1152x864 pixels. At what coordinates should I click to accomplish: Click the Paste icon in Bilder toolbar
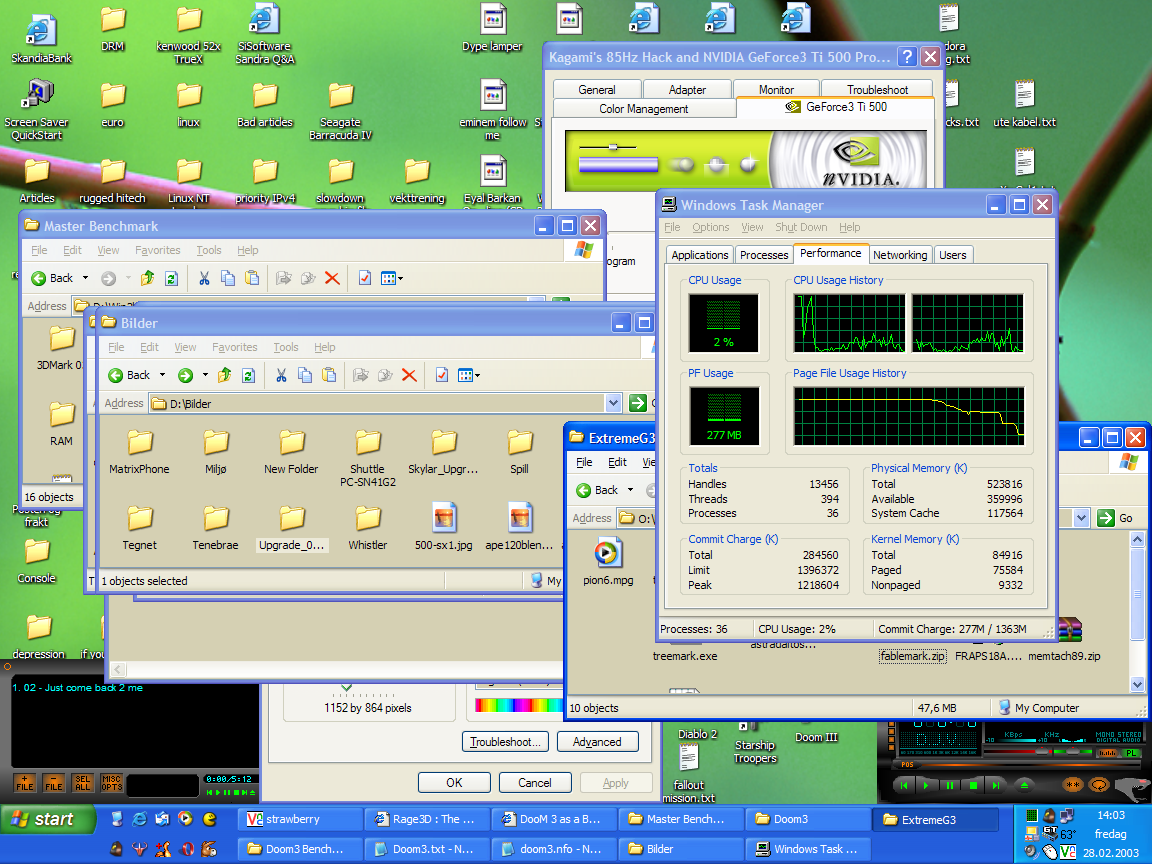click(x=329, y=375)
